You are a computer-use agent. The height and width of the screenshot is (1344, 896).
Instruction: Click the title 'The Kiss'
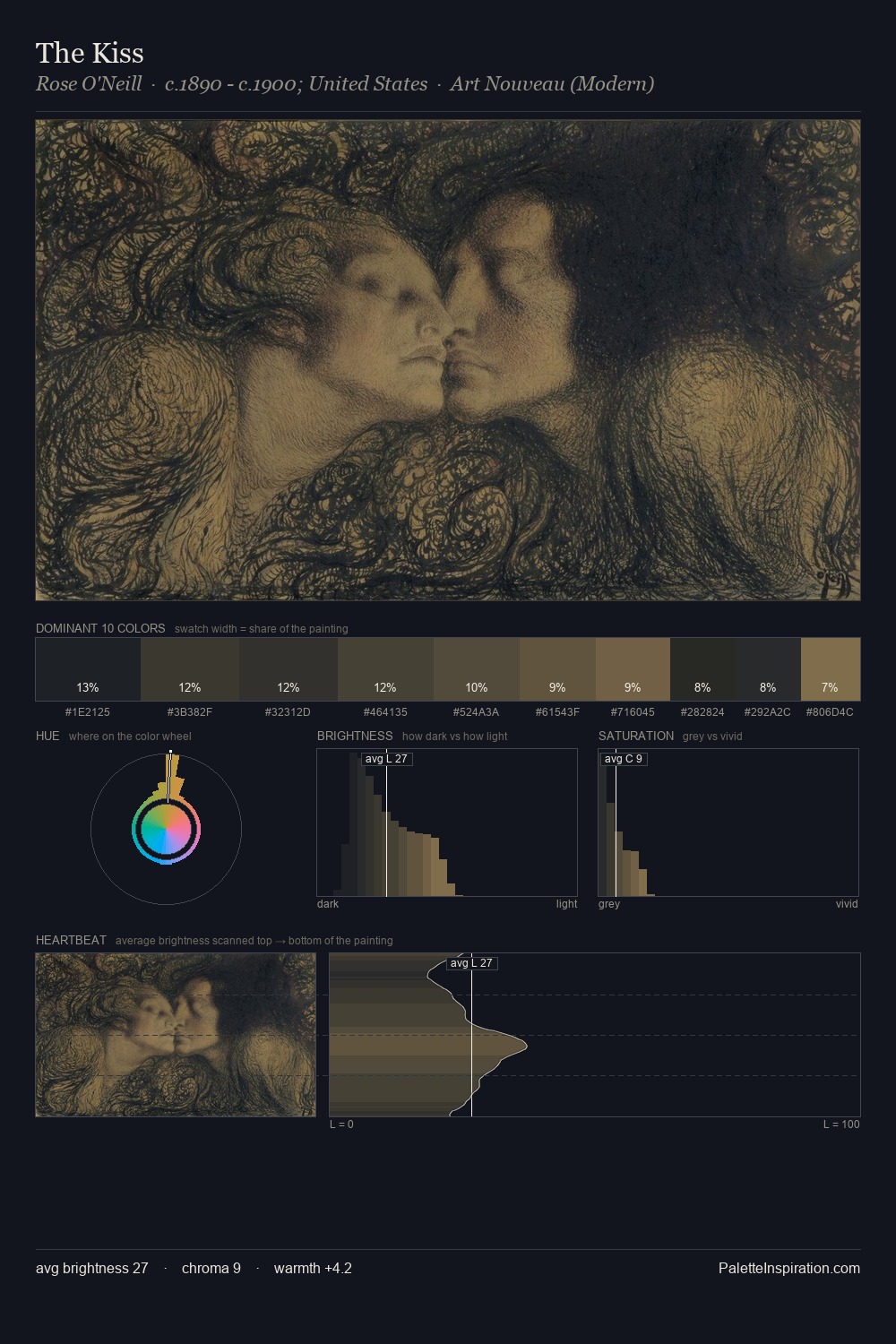coord(90,53)
